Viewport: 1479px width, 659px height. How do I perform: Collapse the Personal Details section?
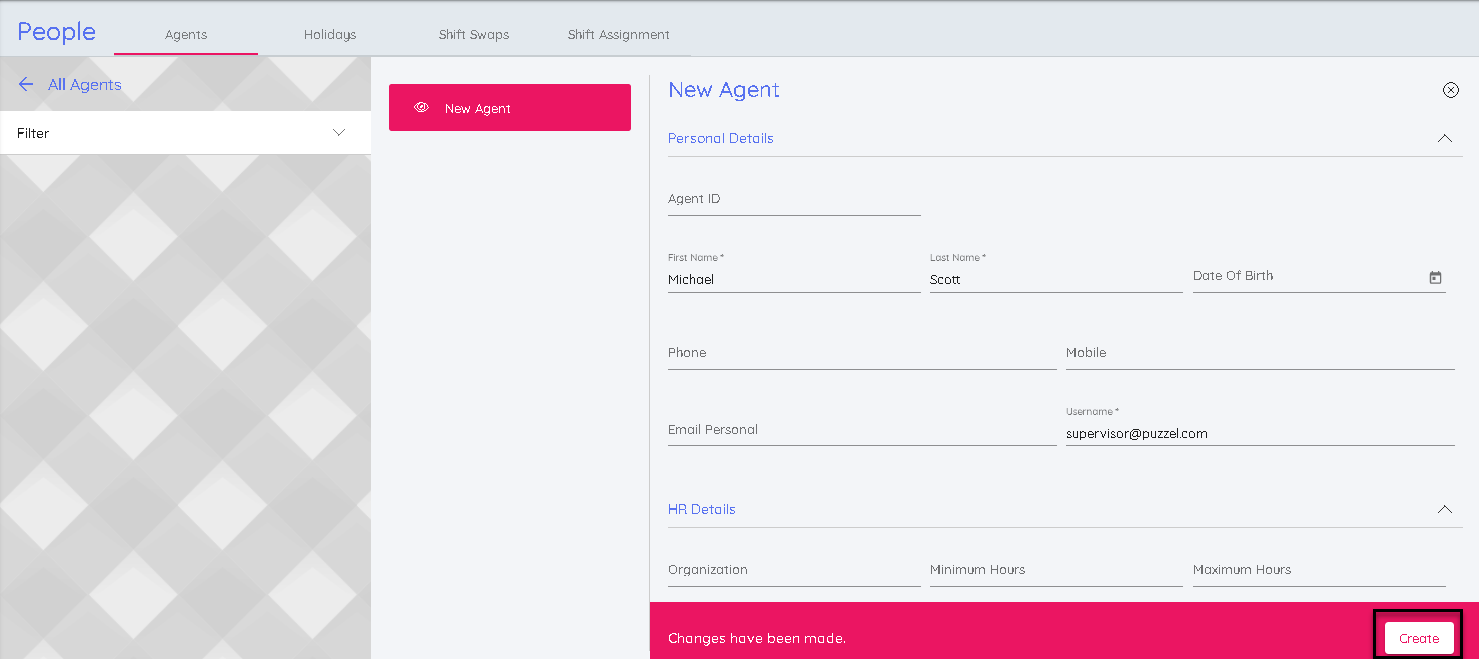click(1444, 139)
